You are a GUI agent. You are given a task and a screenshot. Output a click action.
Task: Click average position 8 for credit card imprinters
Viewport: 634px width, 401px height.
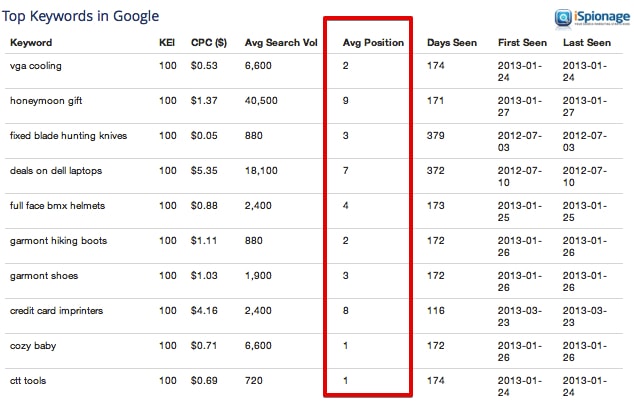[x=345, y=311]
